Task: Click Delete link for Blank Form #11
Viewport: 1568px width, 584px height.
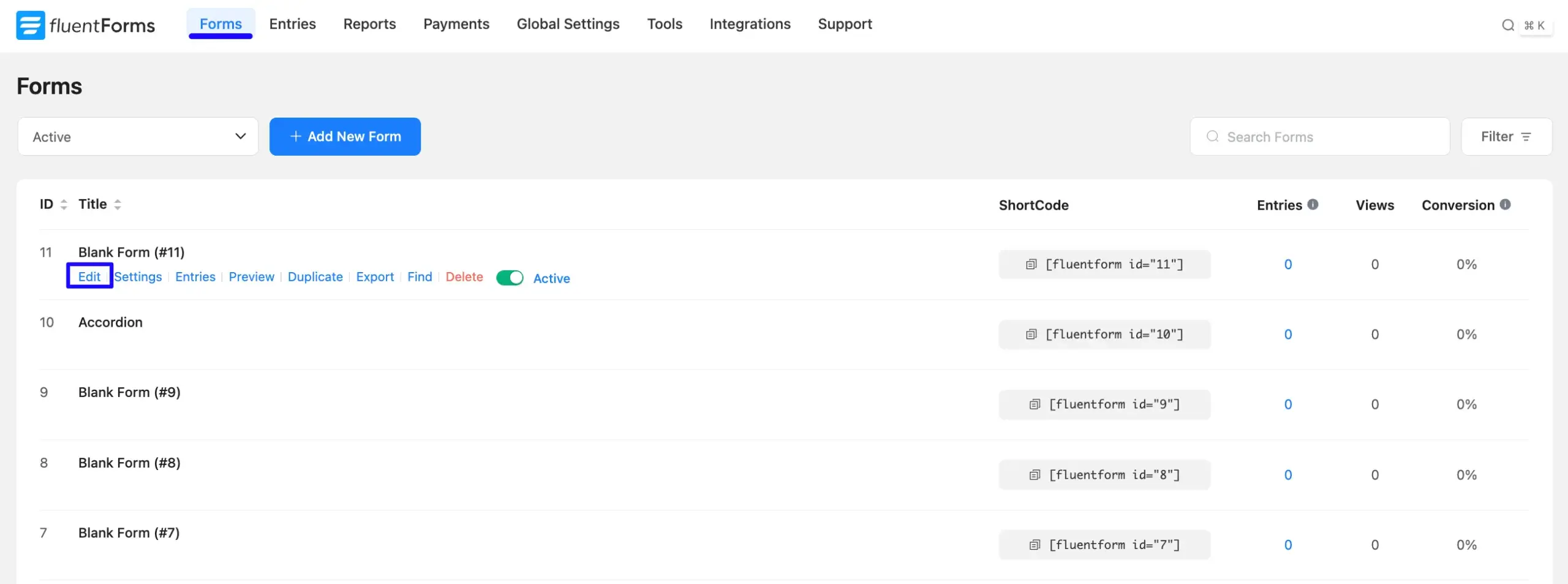Action: [464, 277]
